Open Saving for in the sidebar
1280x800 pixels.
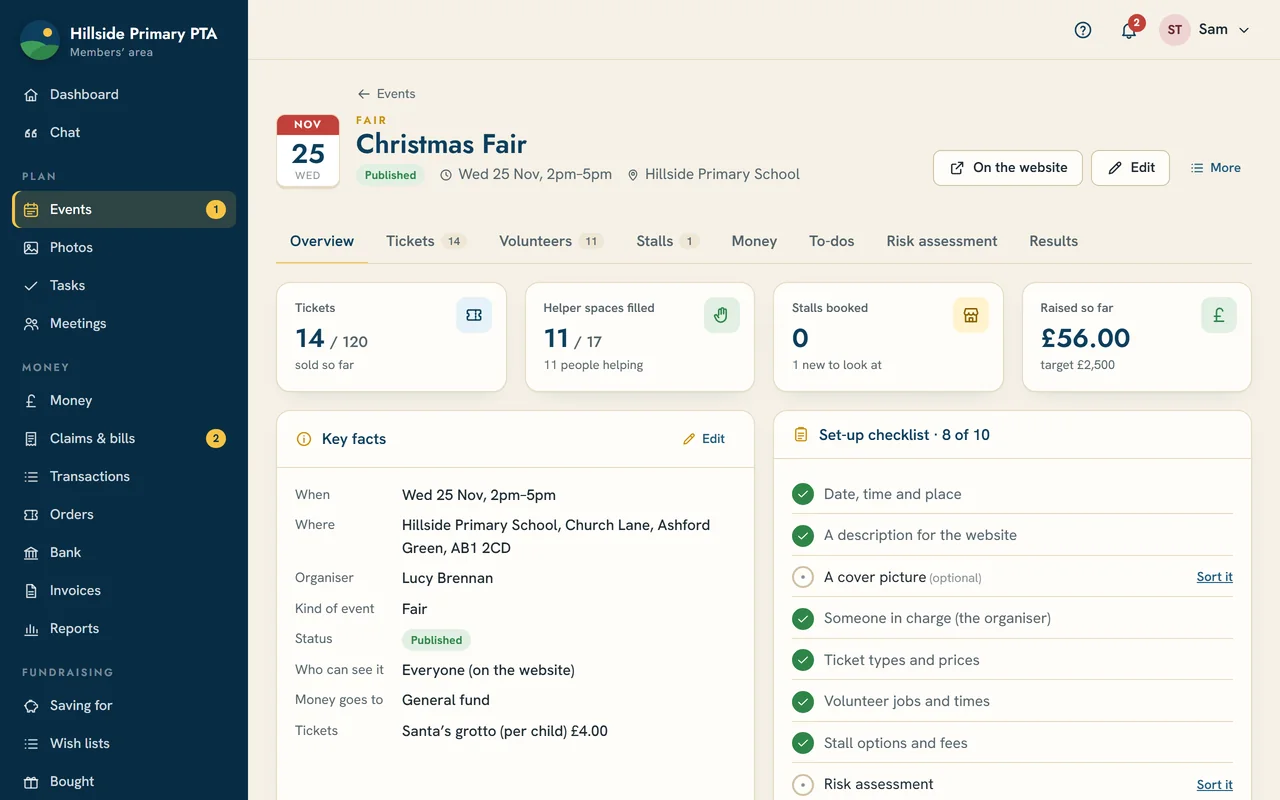(x=124, y=705)
